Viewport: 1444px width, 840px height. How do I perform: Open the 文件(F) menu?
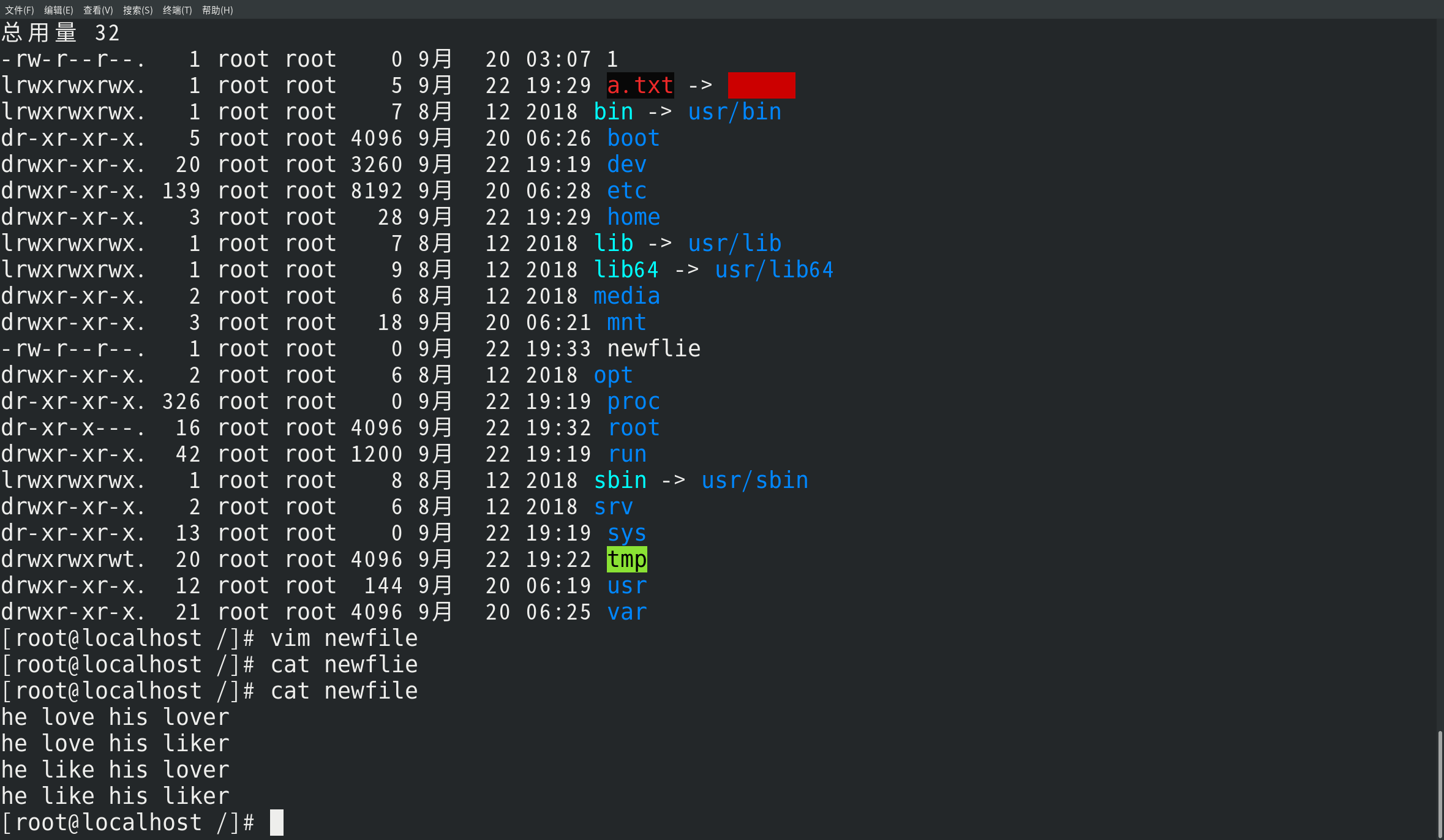coord(19,10)
